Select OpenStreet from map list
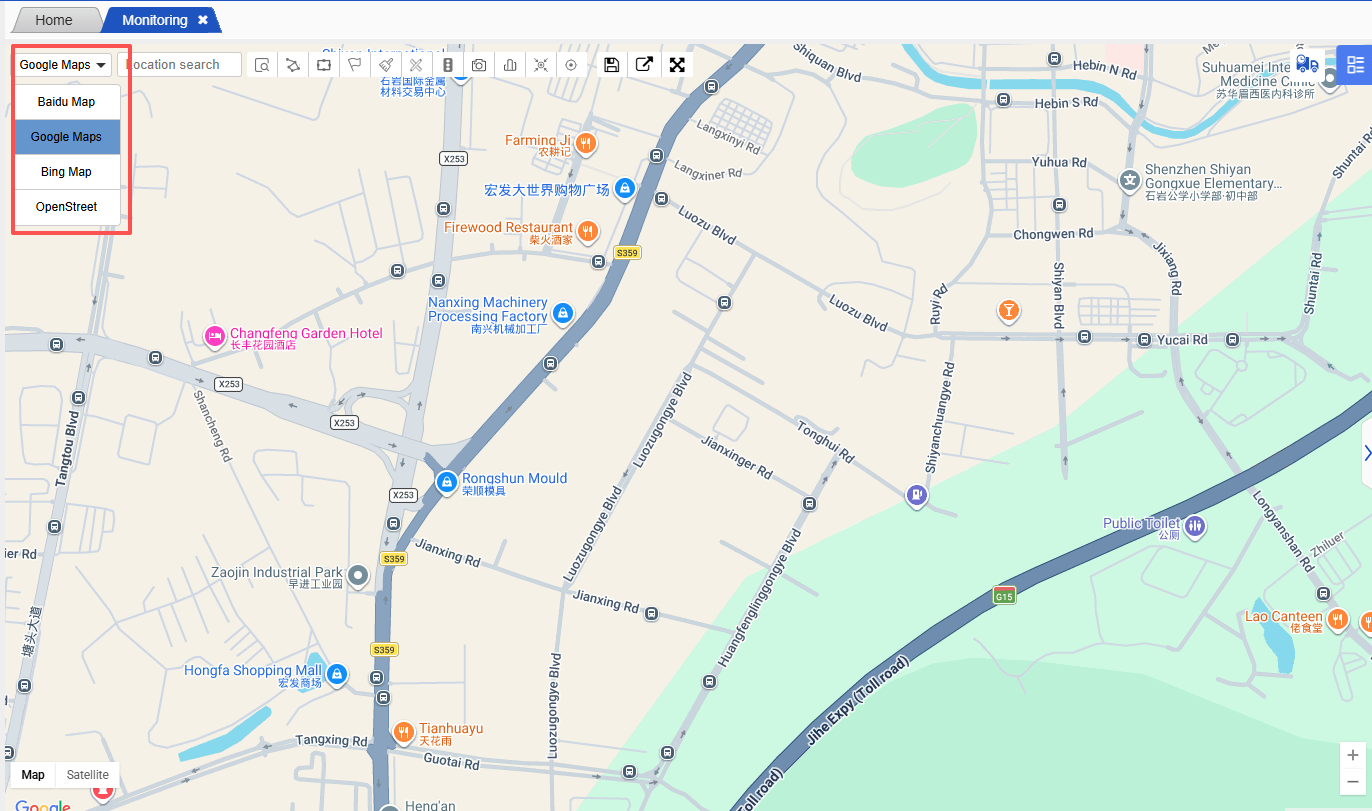This screenshot has height=811, width=1372. [x=67, y=207]
